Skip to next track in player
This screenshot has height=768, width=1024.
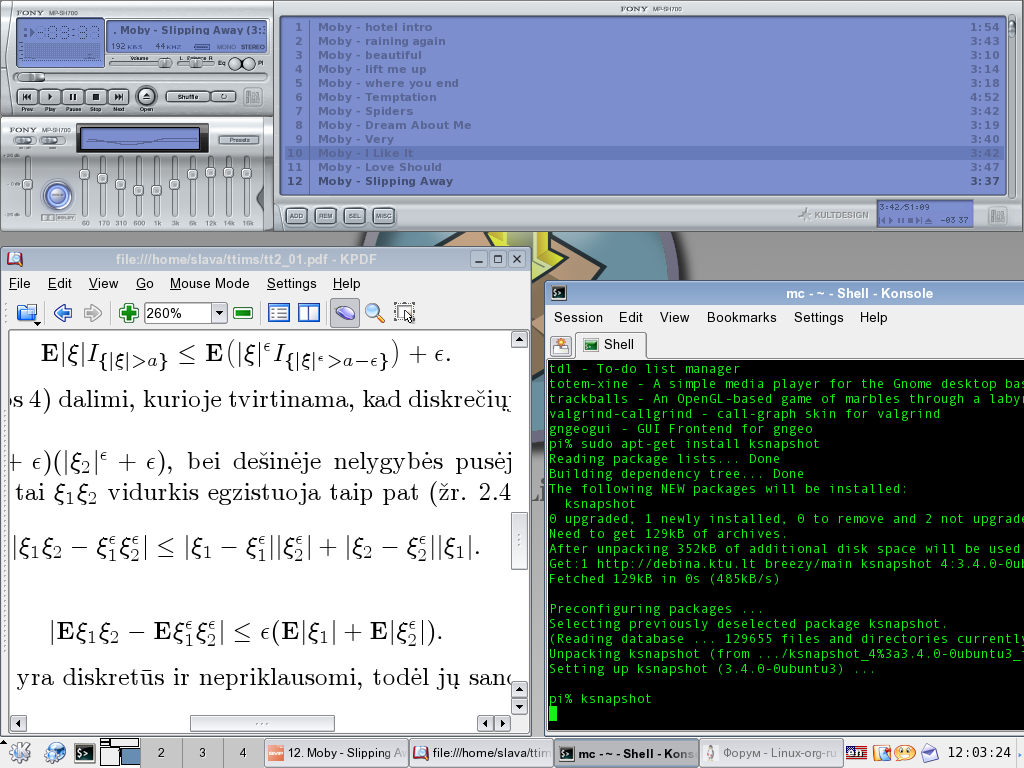(x=118, y=97)
